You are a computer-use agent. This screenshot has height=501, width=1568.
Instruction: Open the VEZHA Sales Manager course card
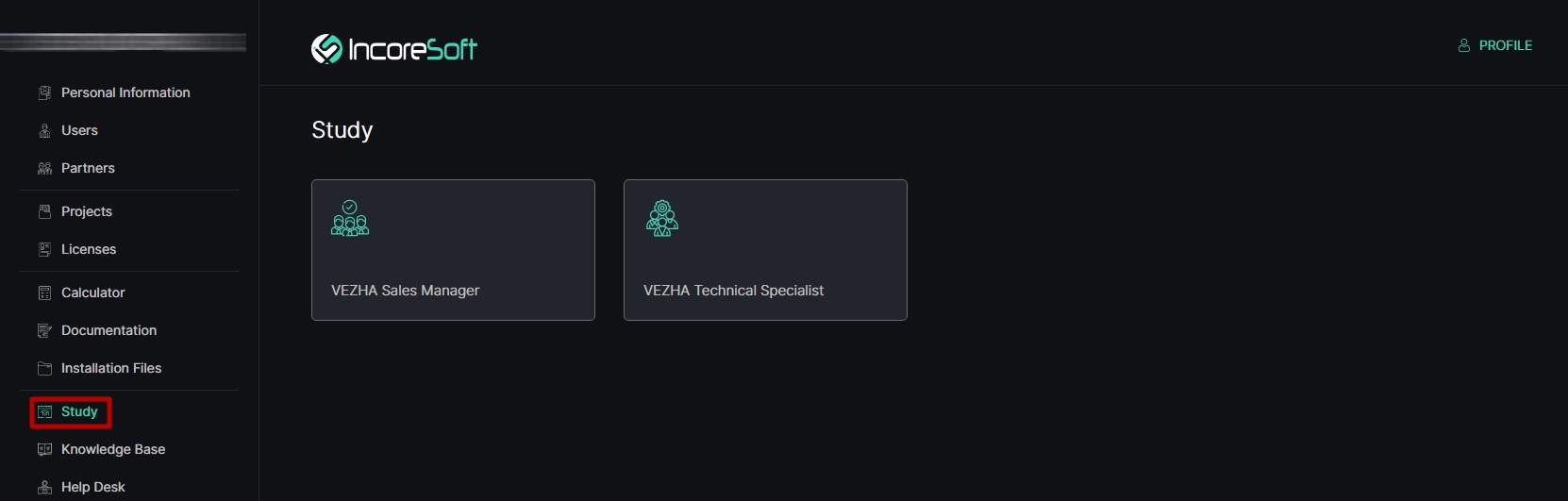pos(453,250)
